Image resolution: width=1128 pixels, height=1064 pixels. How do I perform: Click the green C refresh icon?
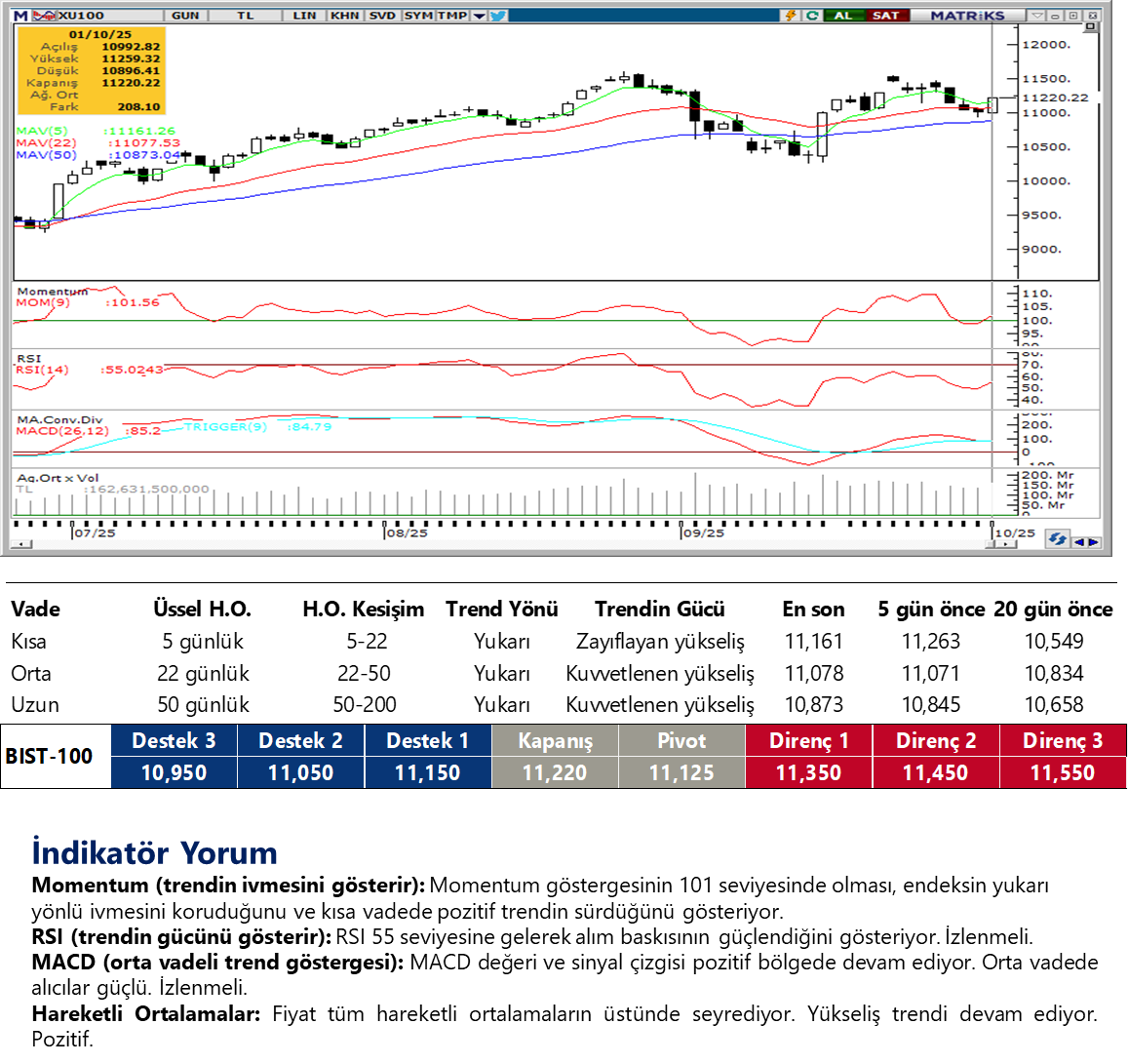point(811,16)
